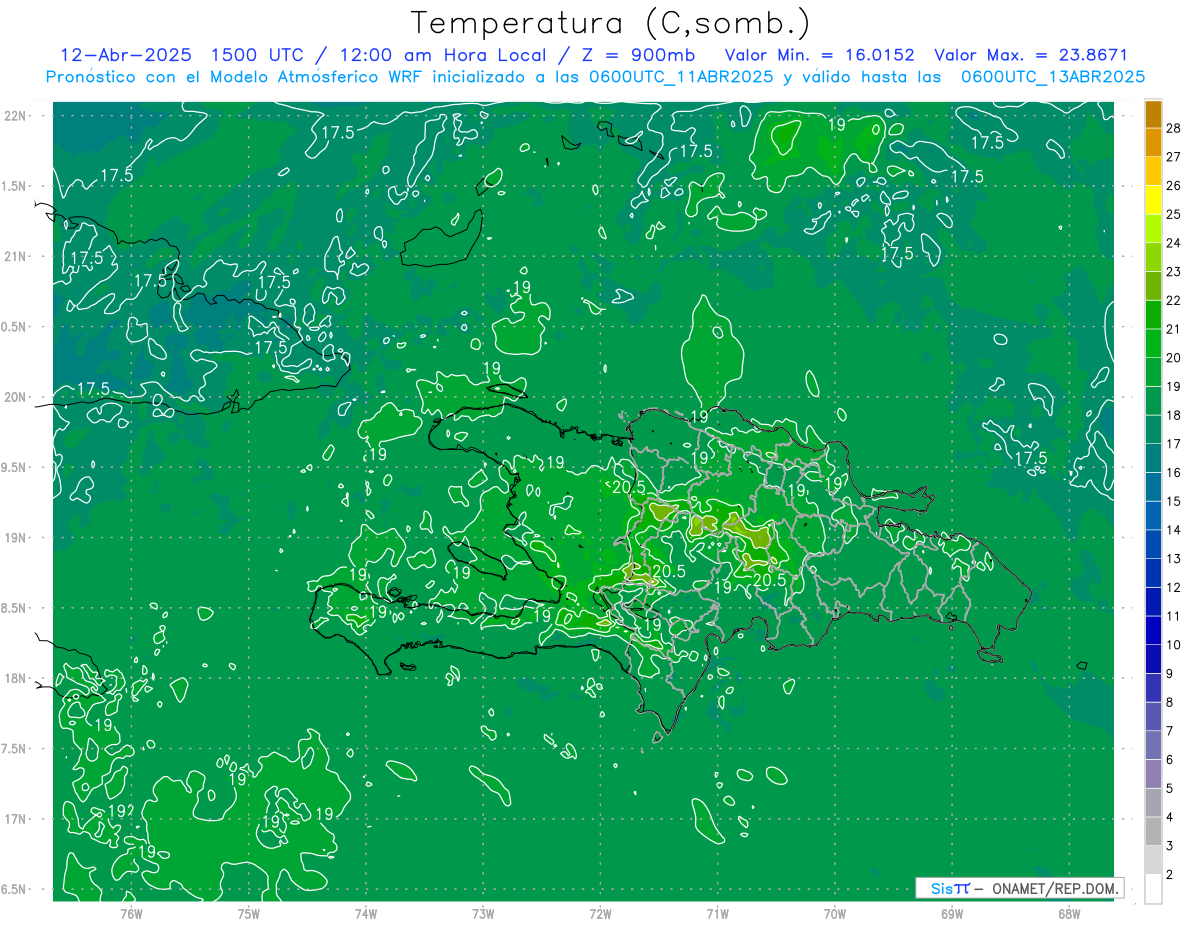Click the '21N' latitude axis label

pos(16,256)
